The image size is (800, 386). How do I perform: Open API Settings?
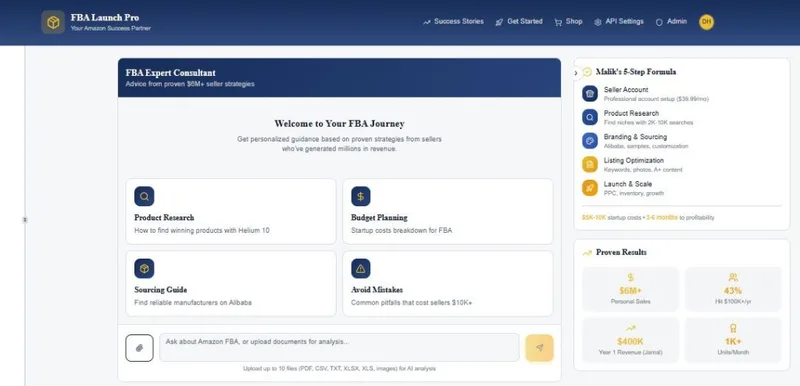[619, 21]
